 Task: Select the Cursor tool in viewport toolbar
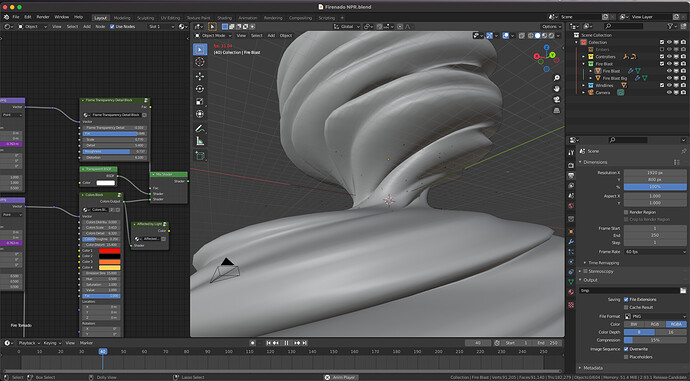200,62
